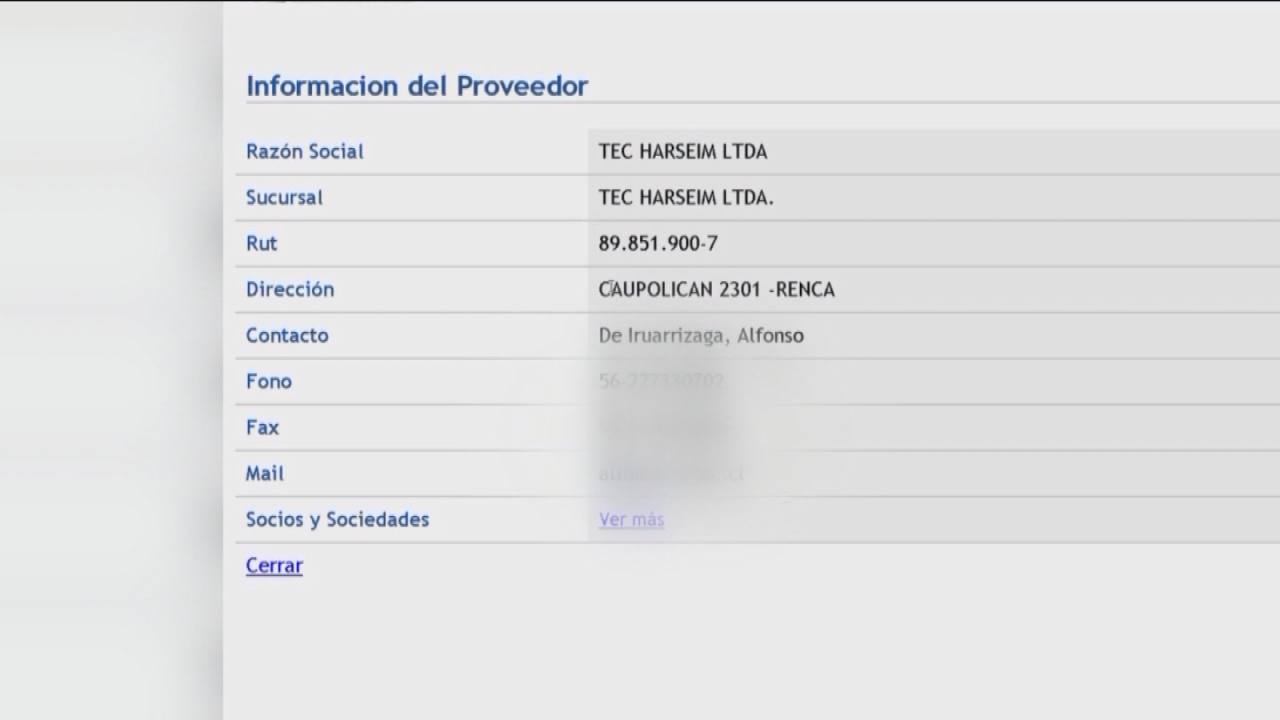Image resolution: width=1280 pixels, height=720 pixels.
Task: Click the blurred phone number value
Action: coord(661,381)
